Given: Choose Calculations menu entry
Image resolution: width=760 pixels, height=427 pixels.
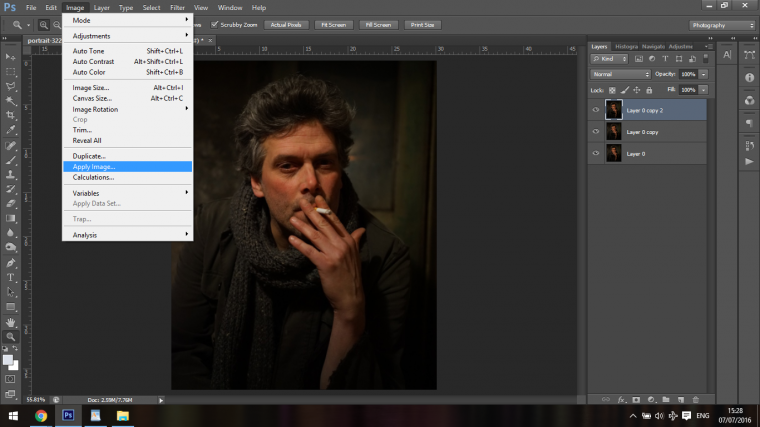Looking at the screenshot, I should coord(127,177).
